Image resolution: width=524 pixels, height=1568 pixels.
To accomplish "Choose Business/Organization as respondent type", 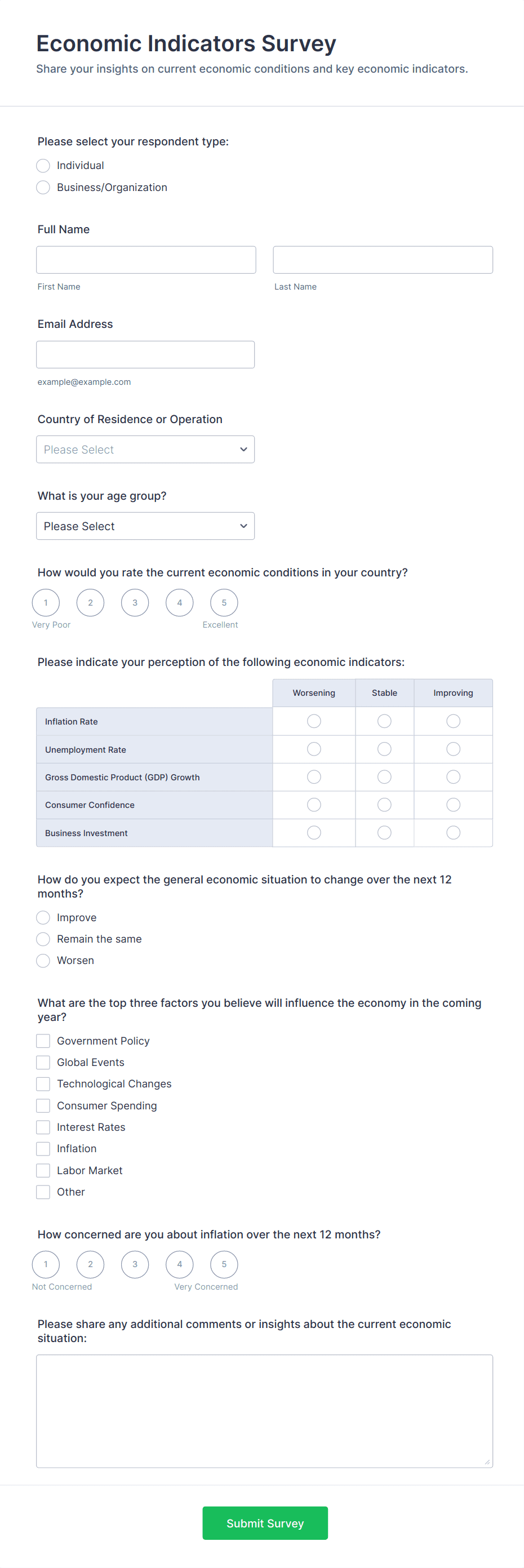I will coord(43,187).
